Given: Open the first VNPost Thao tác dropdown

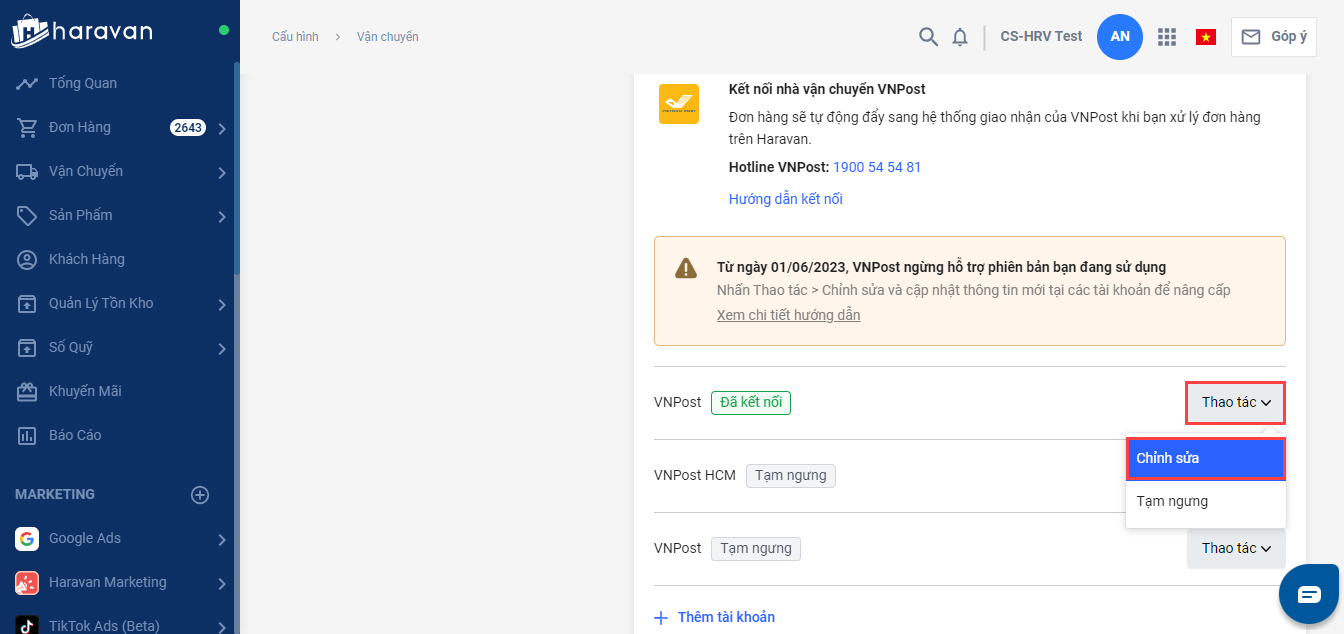Looking at the screenshot, I should (1235, 402).
